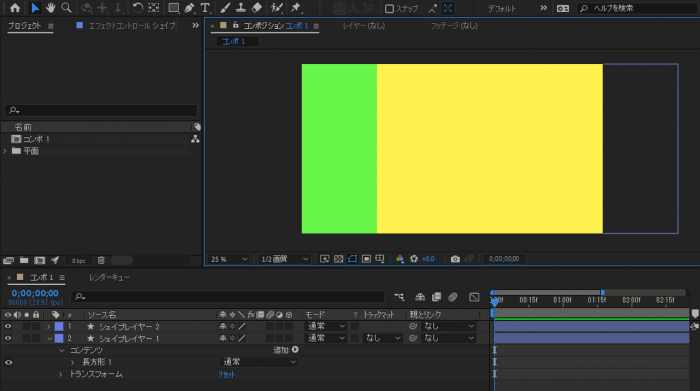Take snapshot with the camera icon
This screenshot has height=391, width=700.
(x=455, y=259)
